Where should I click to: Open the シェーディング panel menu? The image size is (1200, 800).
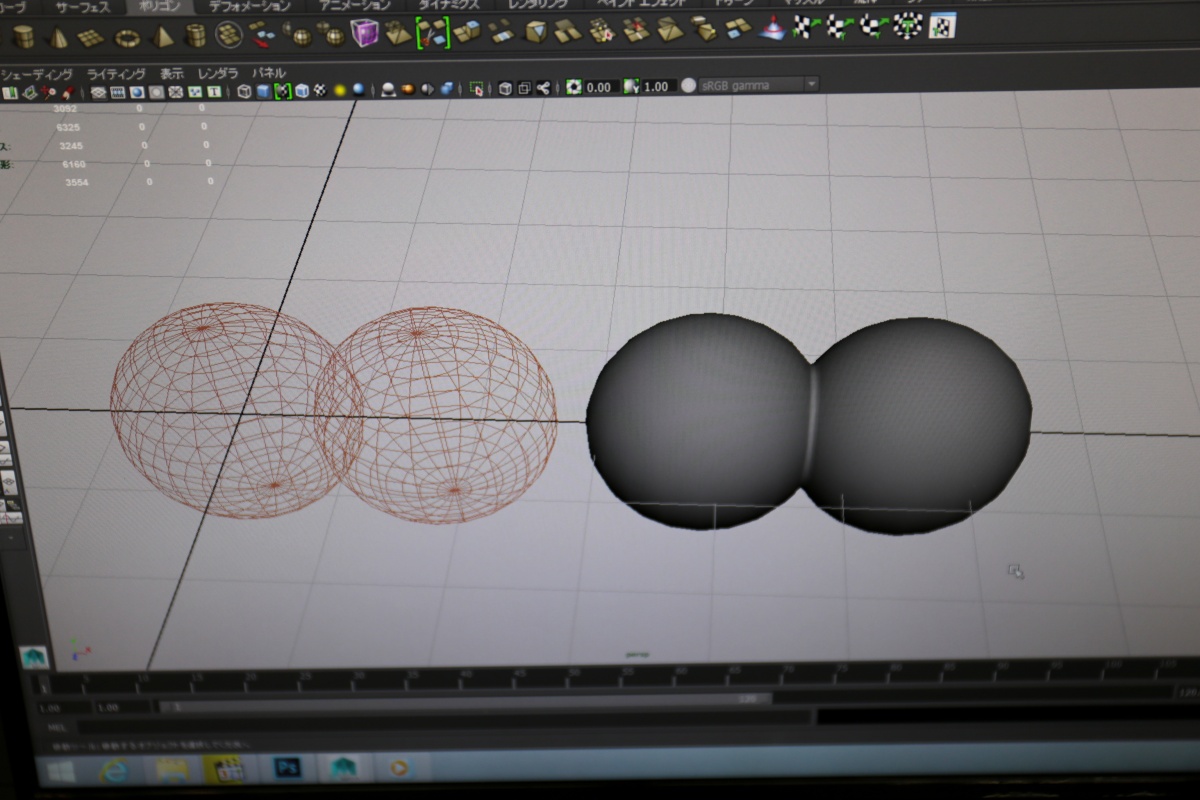coord(37,74)
